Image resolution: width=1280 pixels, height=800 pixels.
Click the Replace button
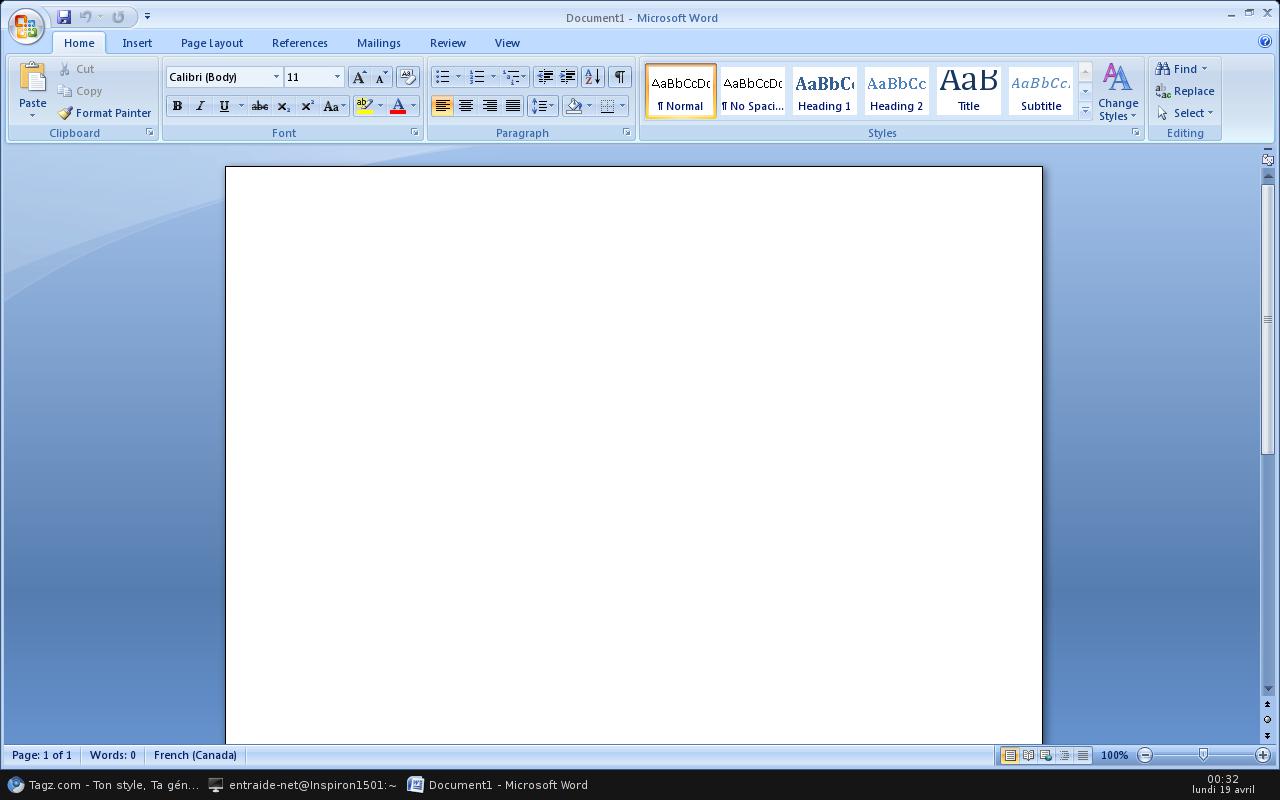pos(1185,91)
